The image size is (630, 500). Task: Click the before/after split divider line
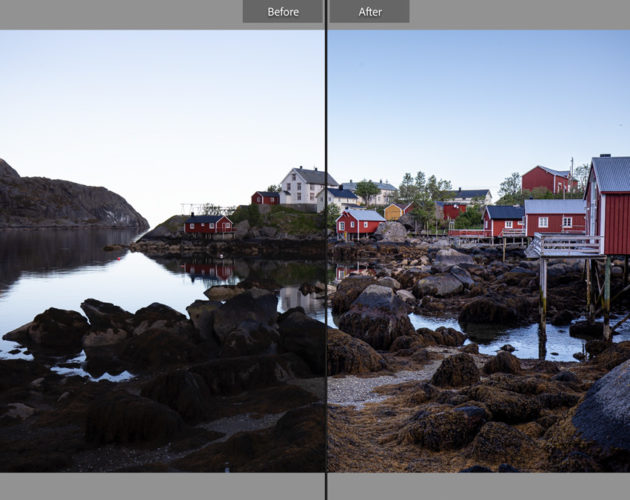pos(326,250)
